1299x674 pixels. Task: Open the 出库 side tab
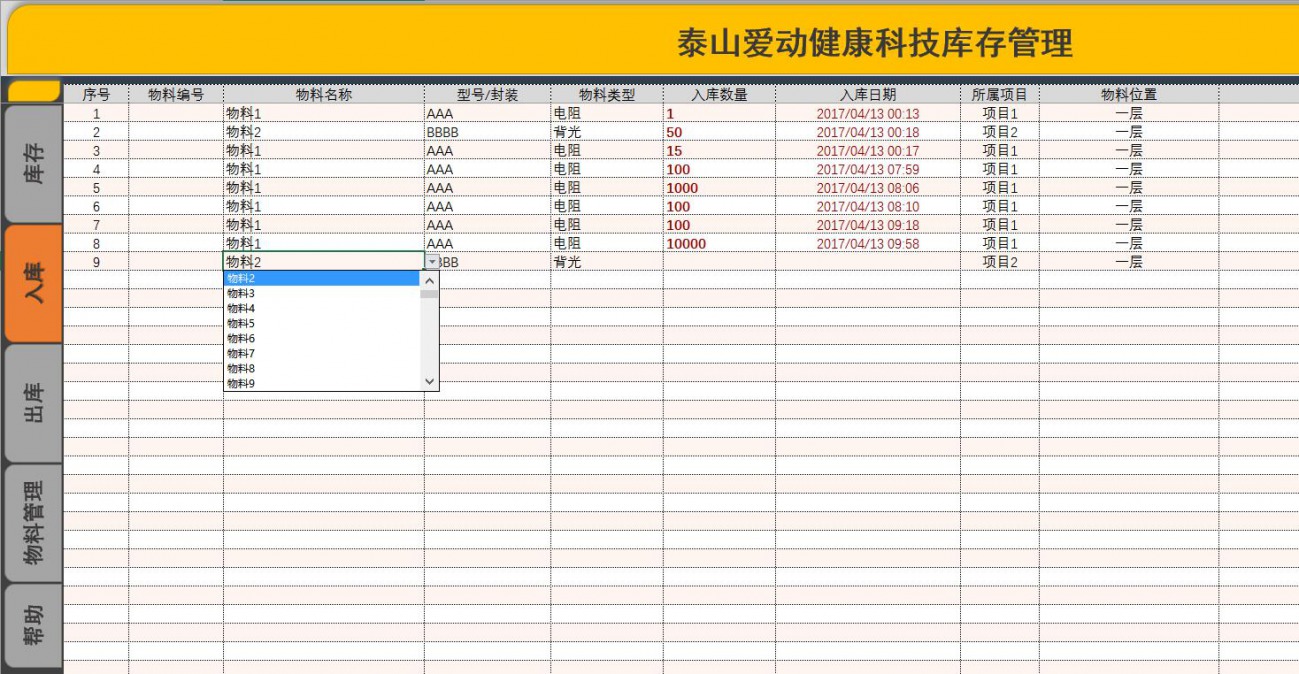(x=33, y=404)
